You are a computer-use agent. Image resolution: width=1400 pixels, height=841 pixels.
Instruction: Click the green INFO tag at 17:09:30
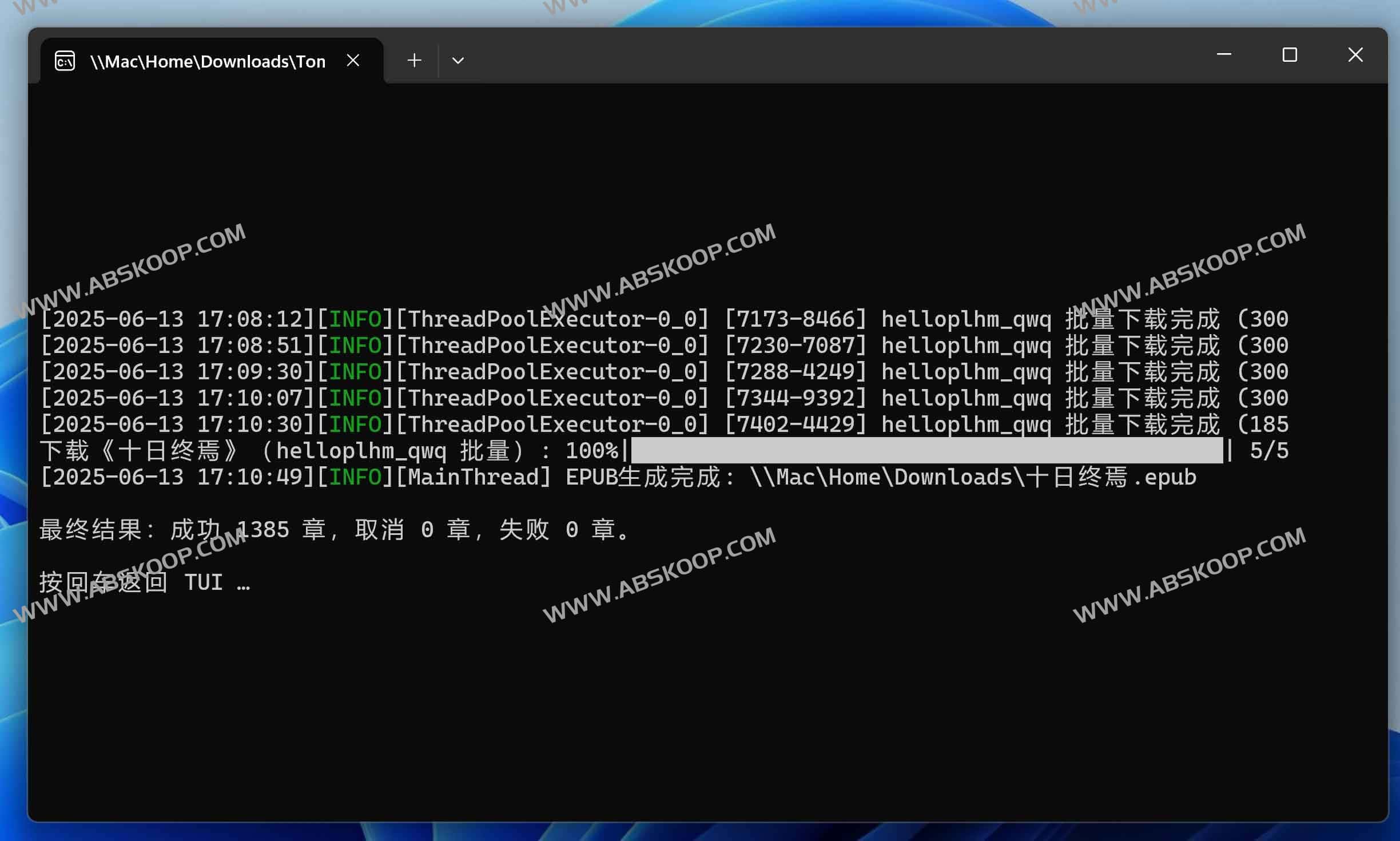point(355,372)
